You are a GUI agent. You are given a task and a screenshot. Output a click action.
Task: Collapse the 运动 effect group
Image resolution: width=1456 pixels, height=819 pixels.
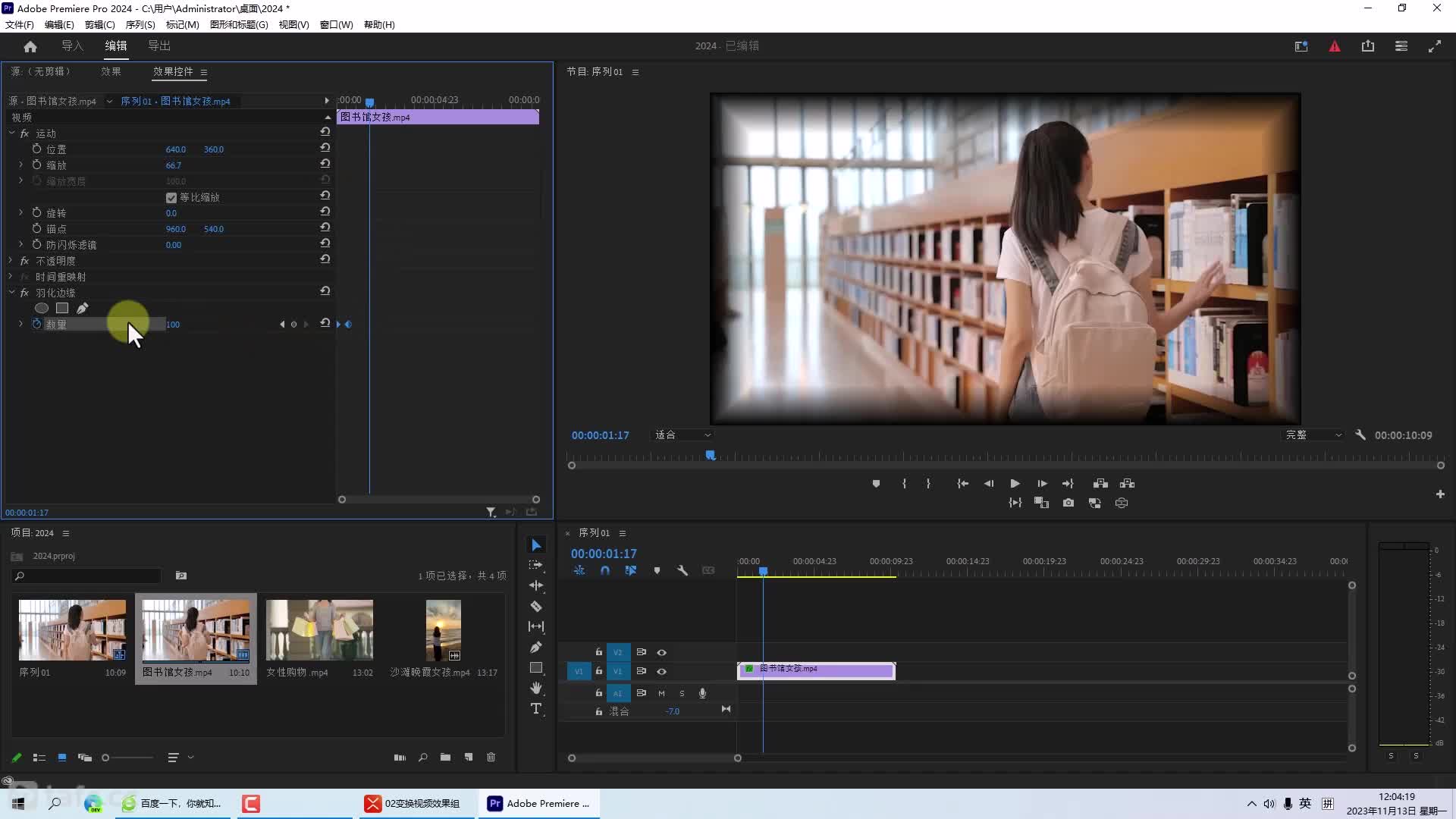pyautogui.click(x=11, y=133)
